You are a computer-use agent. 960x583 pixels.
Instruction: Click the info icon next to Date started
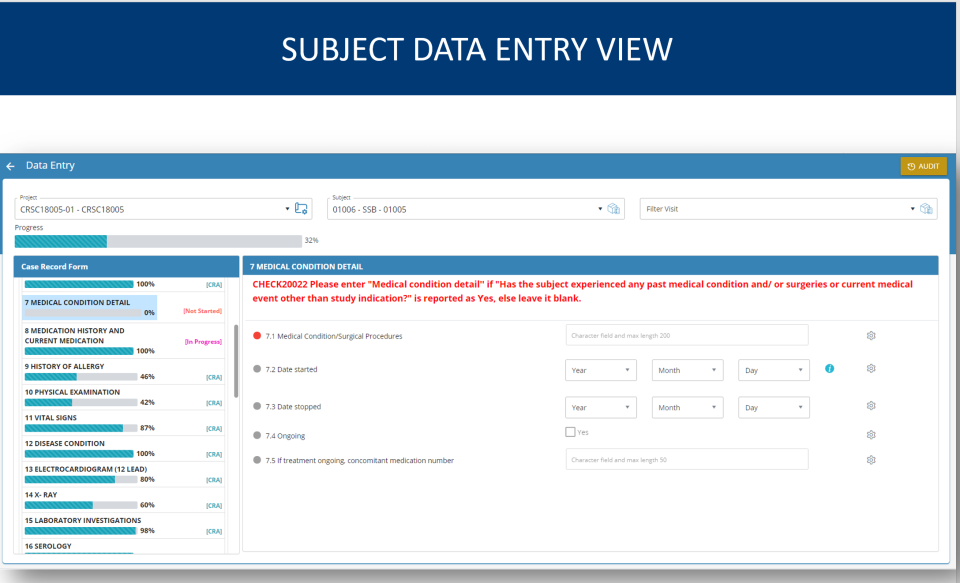[x=829, y=368]
